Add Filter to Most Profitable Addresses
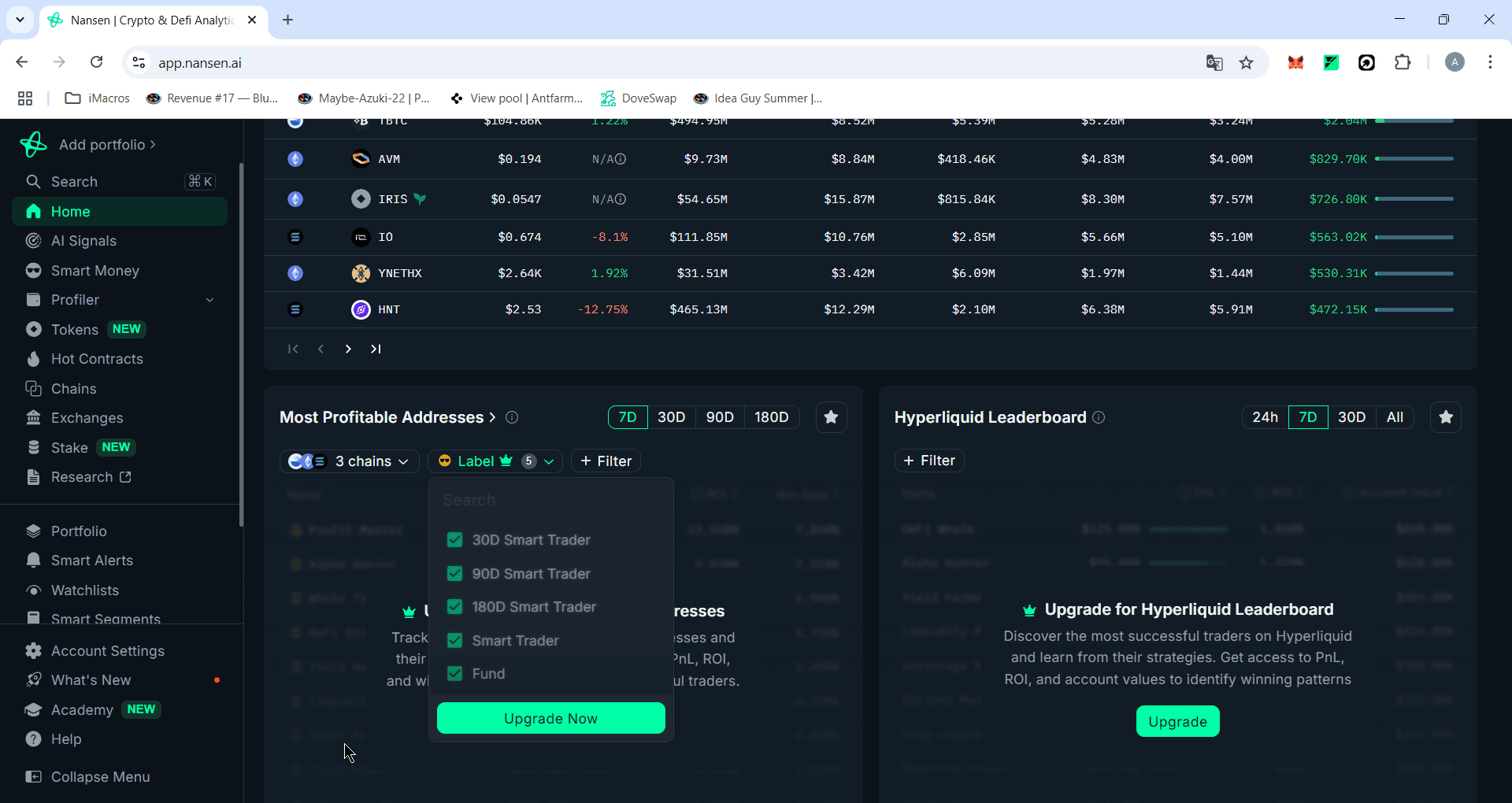1512x803 pixels. (x=606, y=461)
